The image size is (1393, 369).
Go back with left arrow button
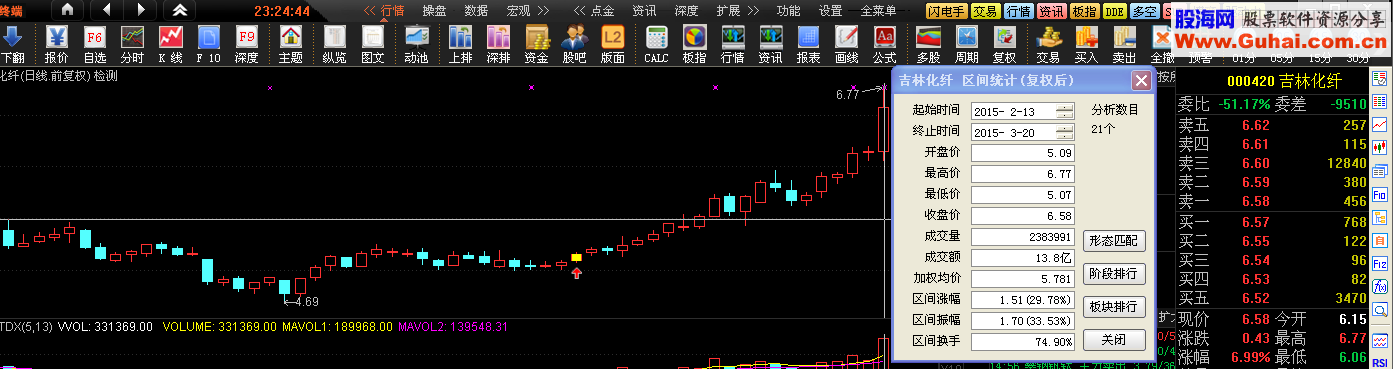[107, 10]
